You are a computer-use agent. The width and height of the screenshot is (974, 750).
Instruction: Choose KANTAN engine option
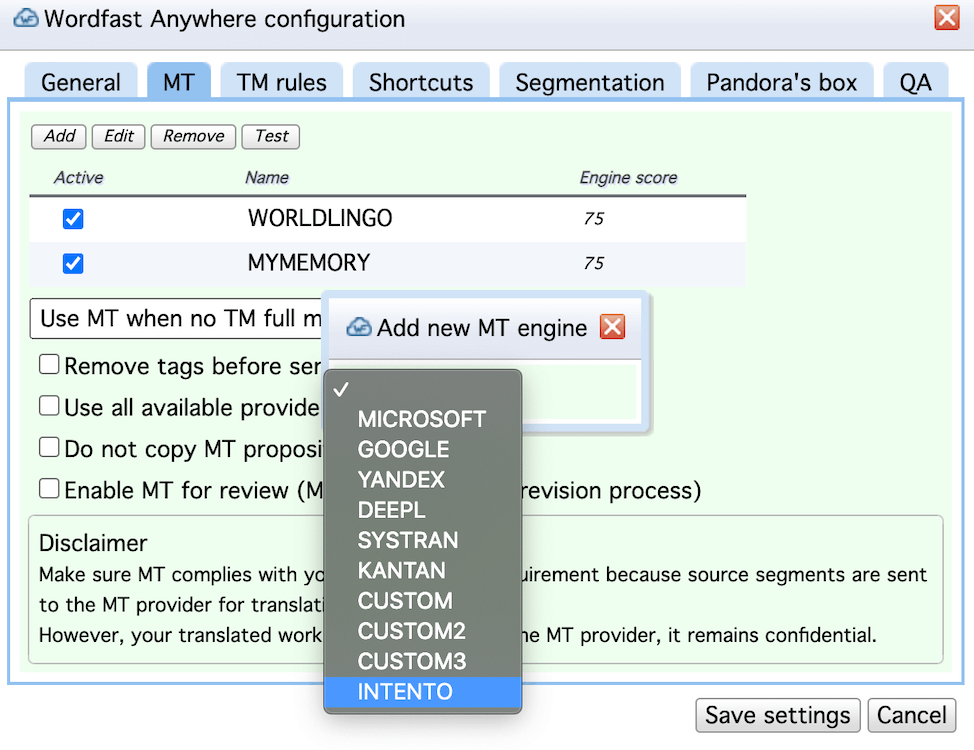tap(422, 570)
